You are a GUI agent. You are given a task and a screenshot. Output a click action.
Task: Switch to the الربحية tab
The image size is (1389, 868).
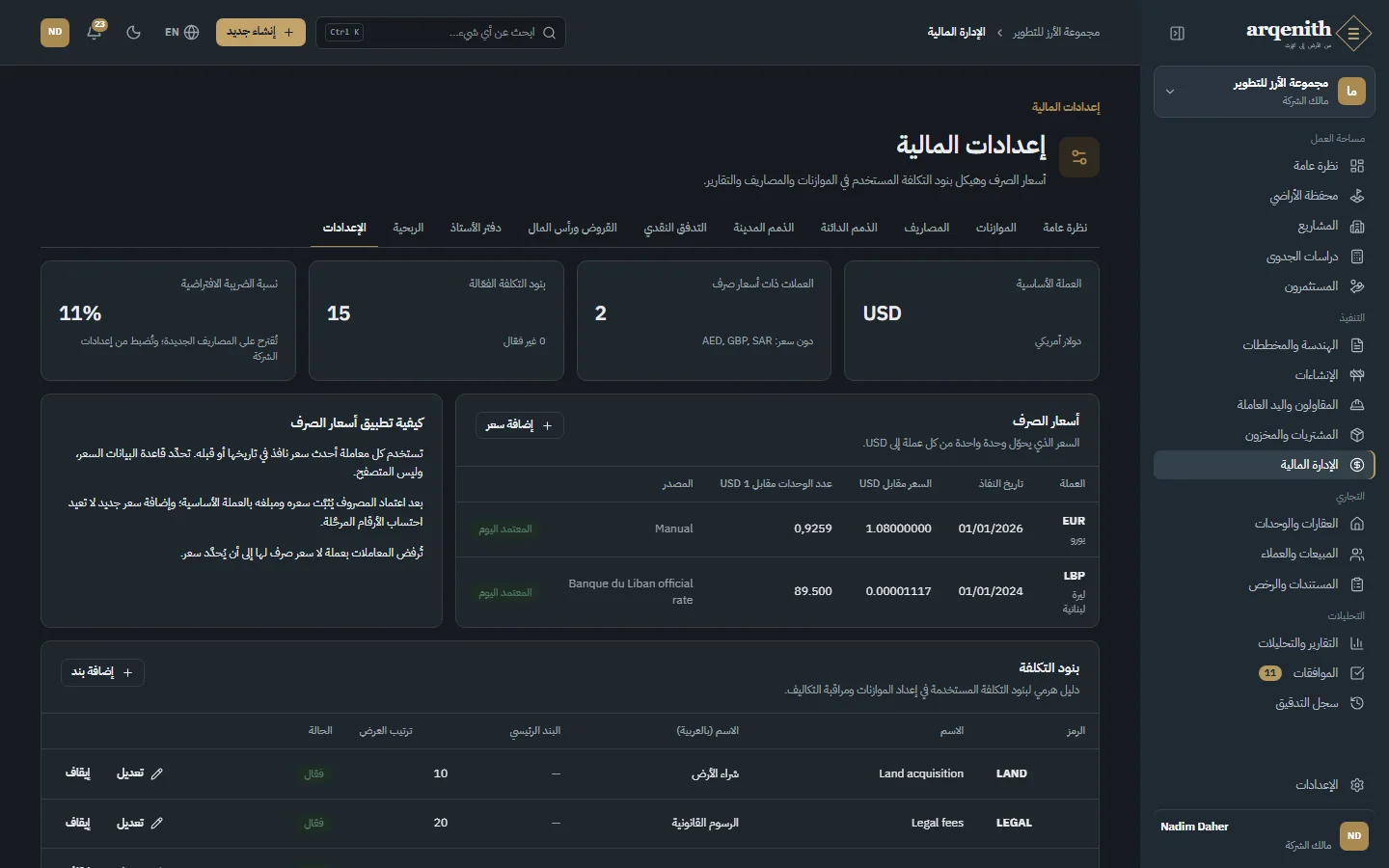[x=408, y=228]
